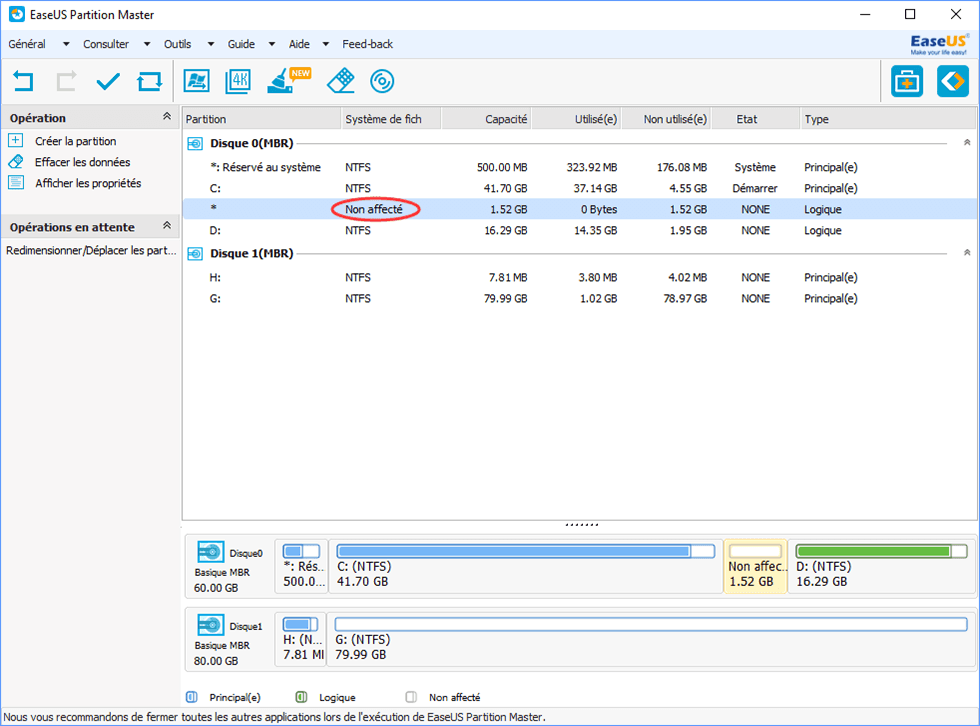Click Afficher les propriétés link
The width and height of the screenshot is (980, 726).
(88, 183)
